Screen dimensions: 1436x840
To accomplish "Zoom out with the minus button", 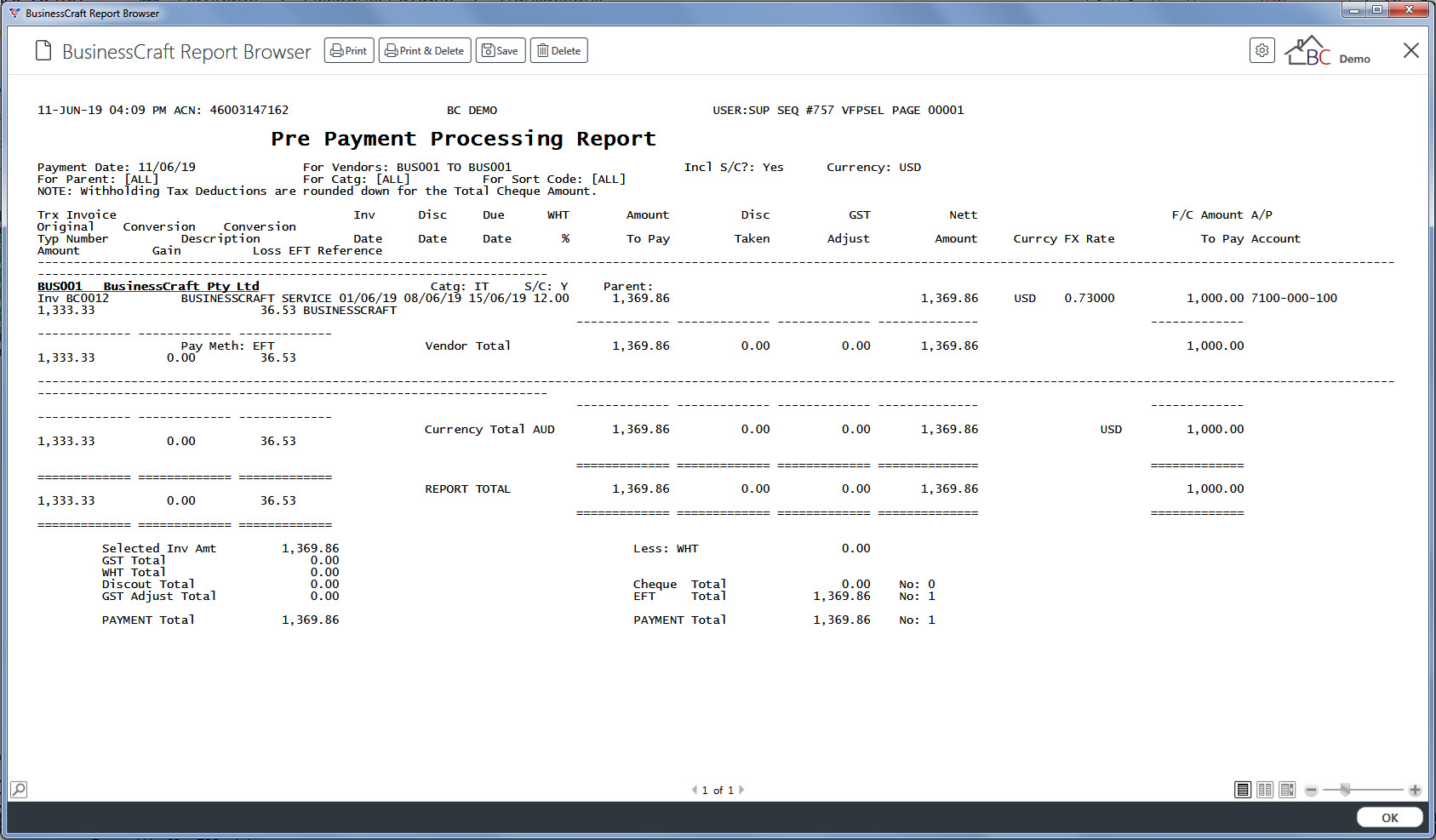I will (x=1312, y=791).
